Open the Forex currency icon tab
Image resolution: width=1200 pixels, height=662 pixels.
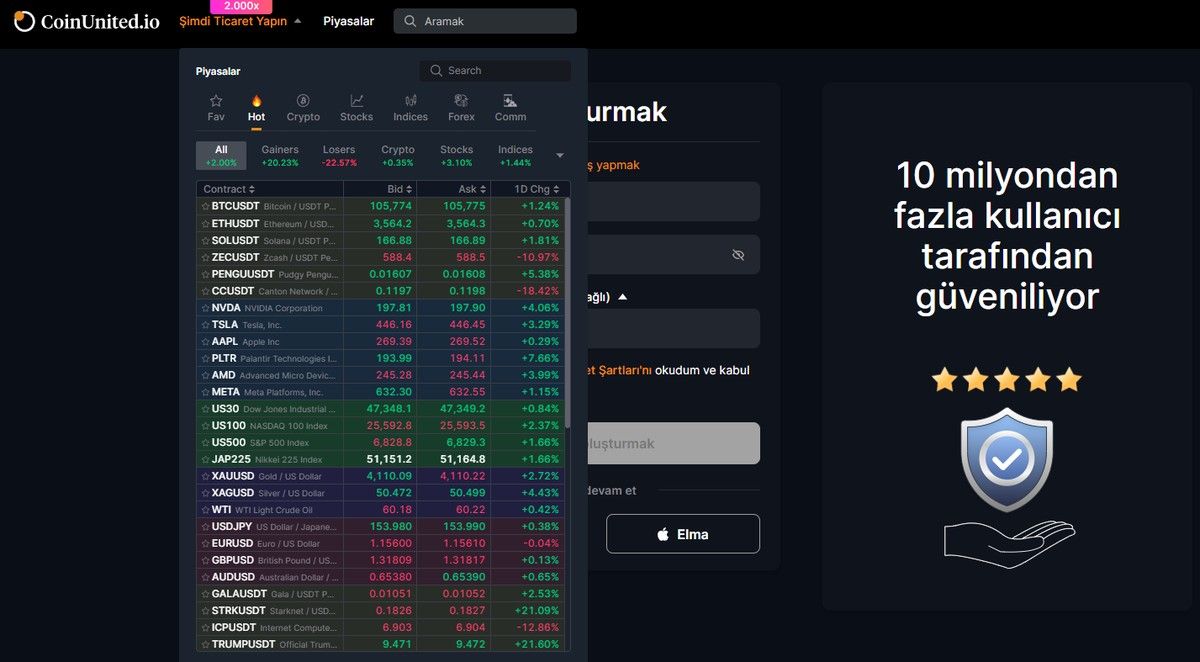click(x=460, y=107)
